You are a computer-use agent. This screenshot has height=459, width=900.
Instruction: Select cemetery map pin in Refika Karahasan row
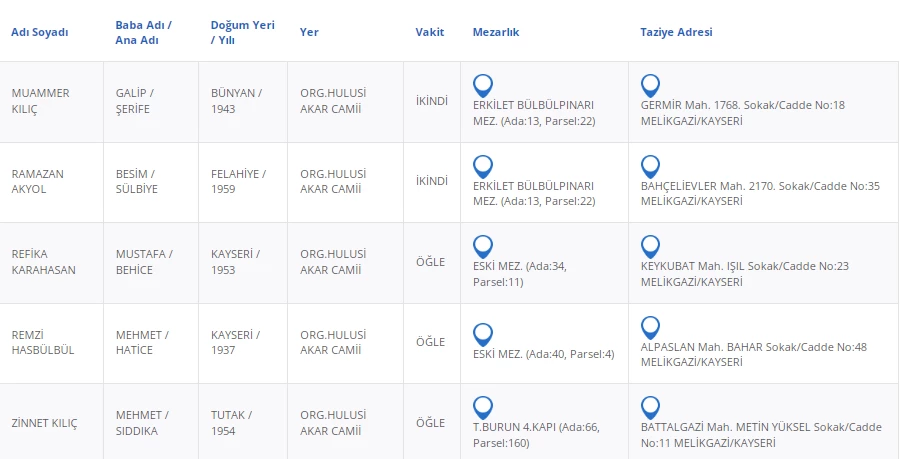pos(483,246)
